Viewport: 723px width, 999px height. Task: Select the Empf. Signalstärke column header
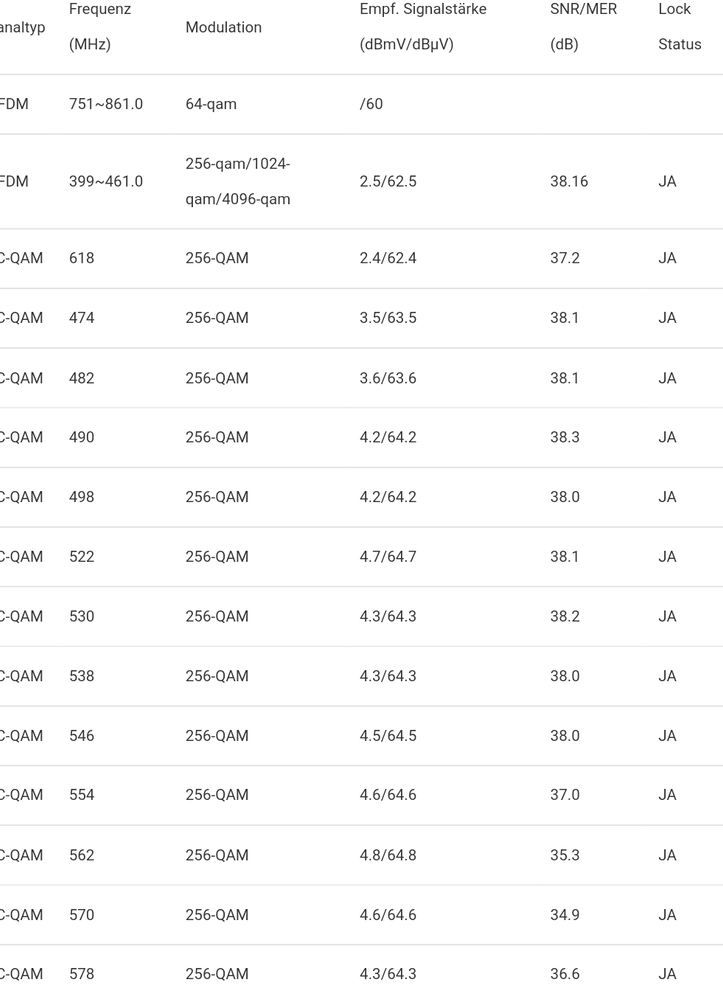[x=423, y=27]
